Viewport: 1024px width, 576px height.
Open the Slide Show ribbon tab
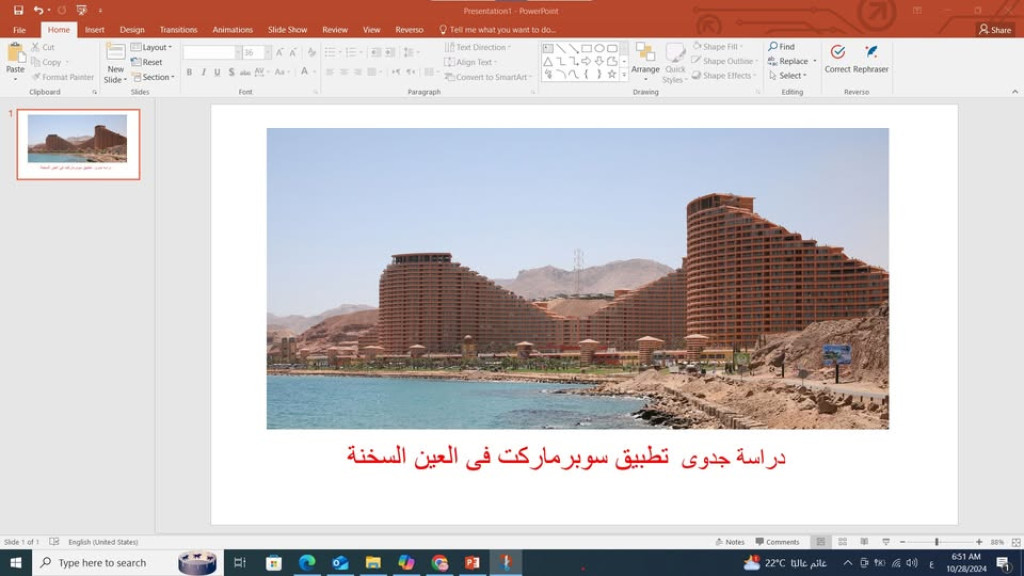click(x=287, y=29)
